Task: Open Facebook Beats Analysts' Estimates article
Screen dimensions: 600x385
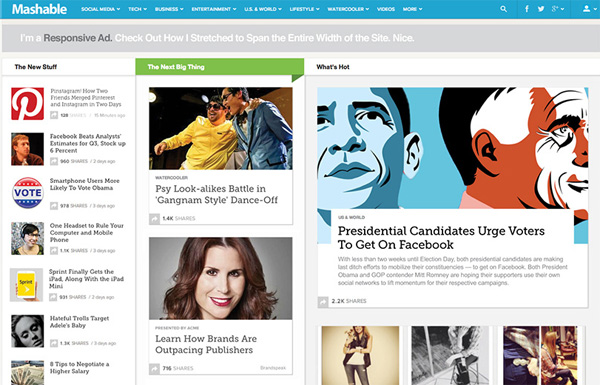Action: pos(88,143)
